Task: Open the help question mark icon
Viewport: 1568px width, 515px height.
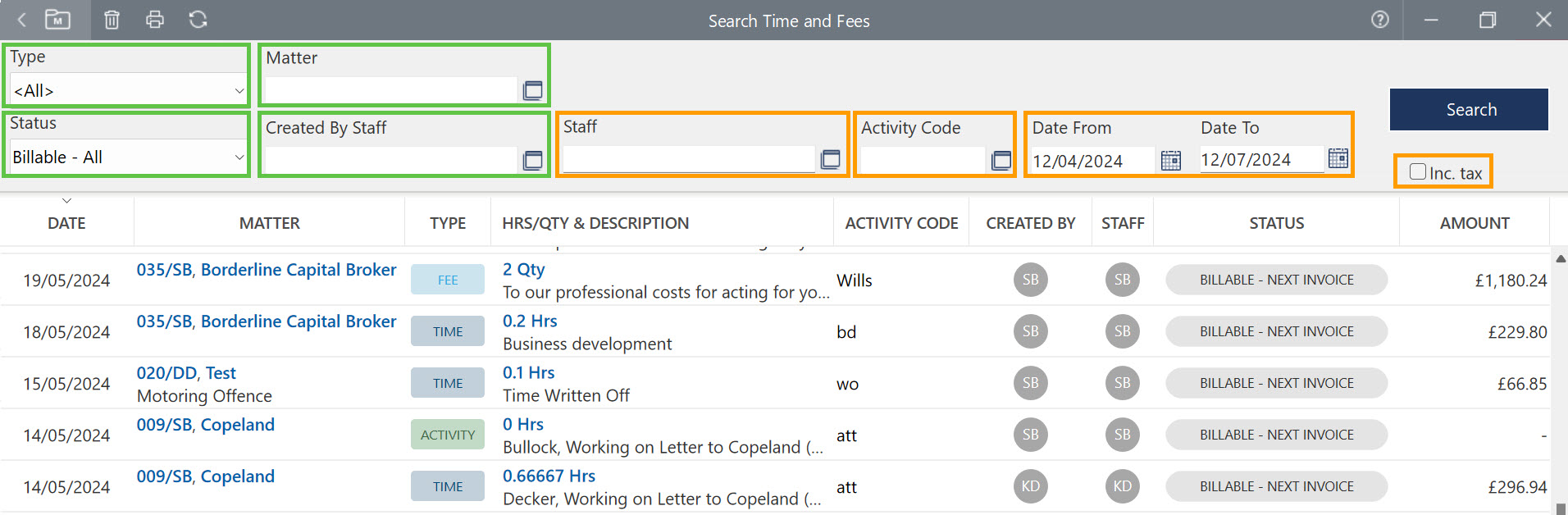Action: pyautogui.click(x=1380, y=20)
